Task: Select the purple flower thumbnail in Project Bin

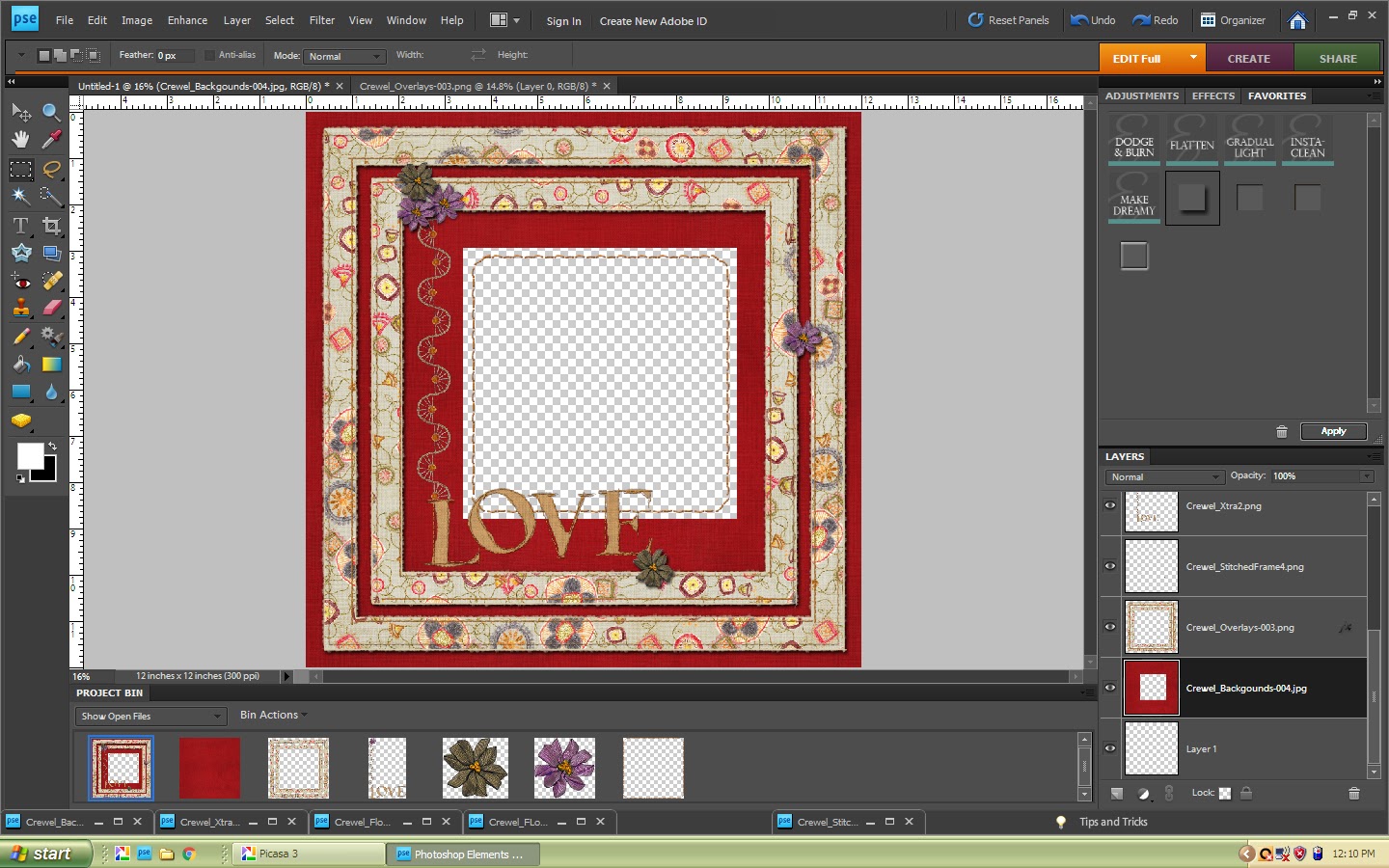Action: point(563,768)
